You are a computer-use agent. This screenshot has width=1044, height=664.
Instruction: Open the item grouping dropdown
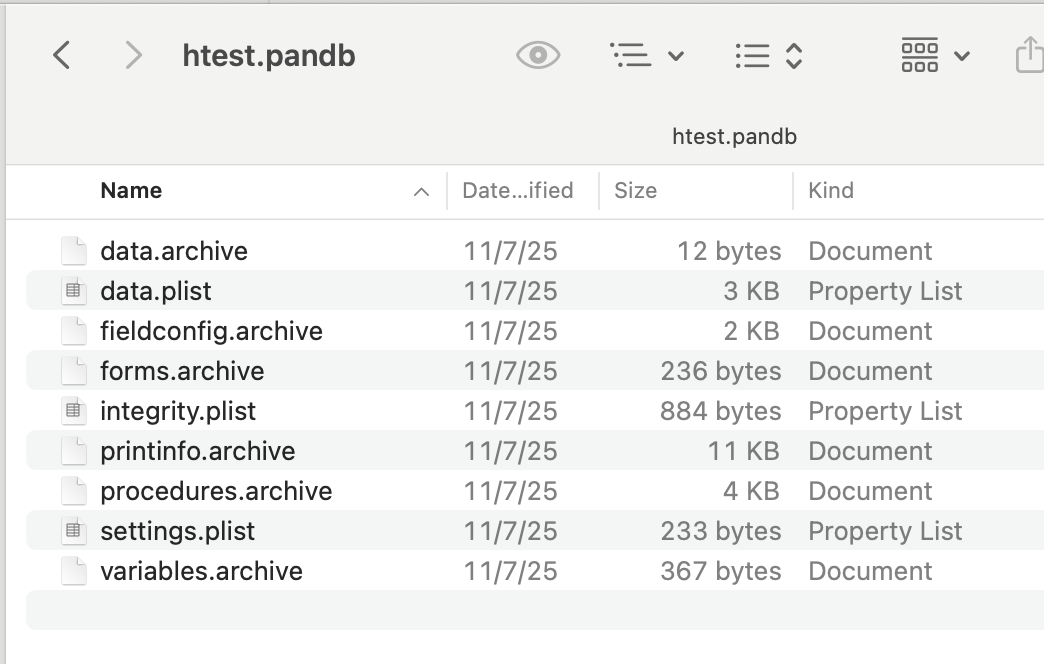[935, 55]
